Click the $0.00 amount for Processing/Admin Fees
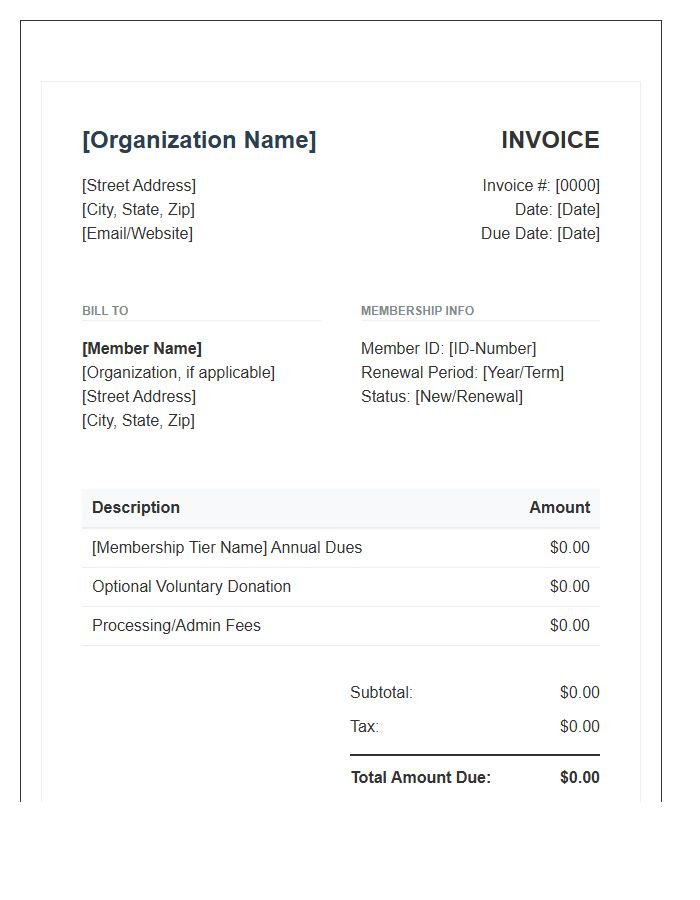 (569, 626)
